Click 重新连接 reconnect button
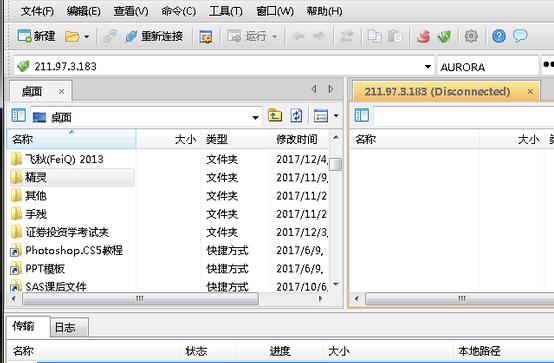The height and width of the screenshot is (363, 554). coord(154,36)
